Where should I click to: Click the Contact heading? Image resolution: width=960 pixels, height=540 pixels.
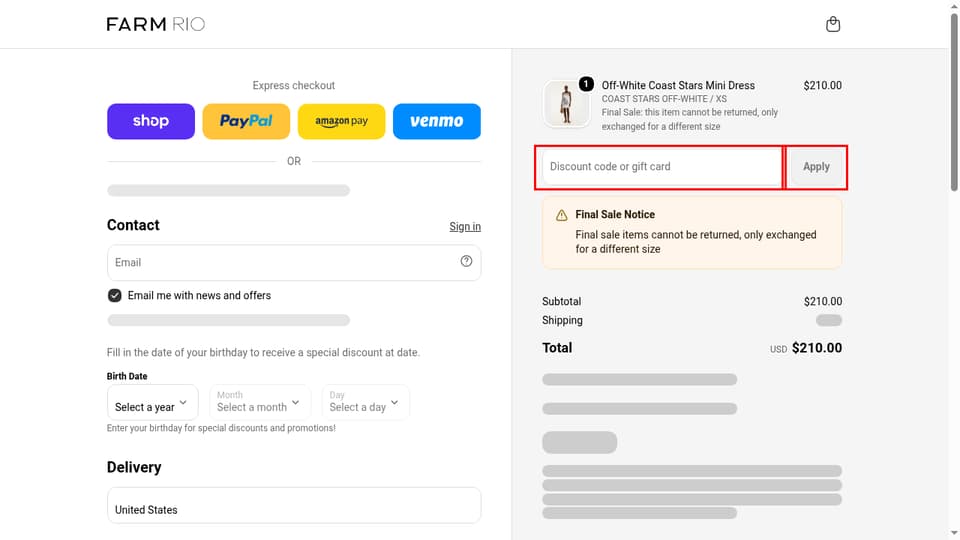(133, 225)
